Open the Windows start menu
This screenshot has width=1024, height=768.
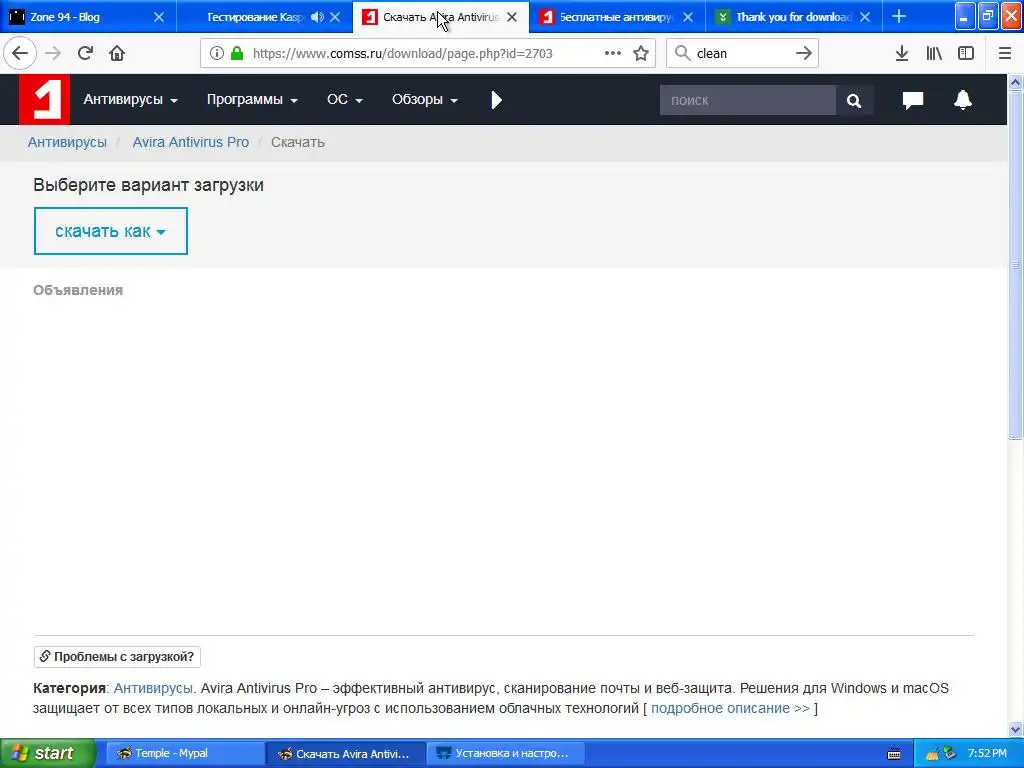click(47, 754)
